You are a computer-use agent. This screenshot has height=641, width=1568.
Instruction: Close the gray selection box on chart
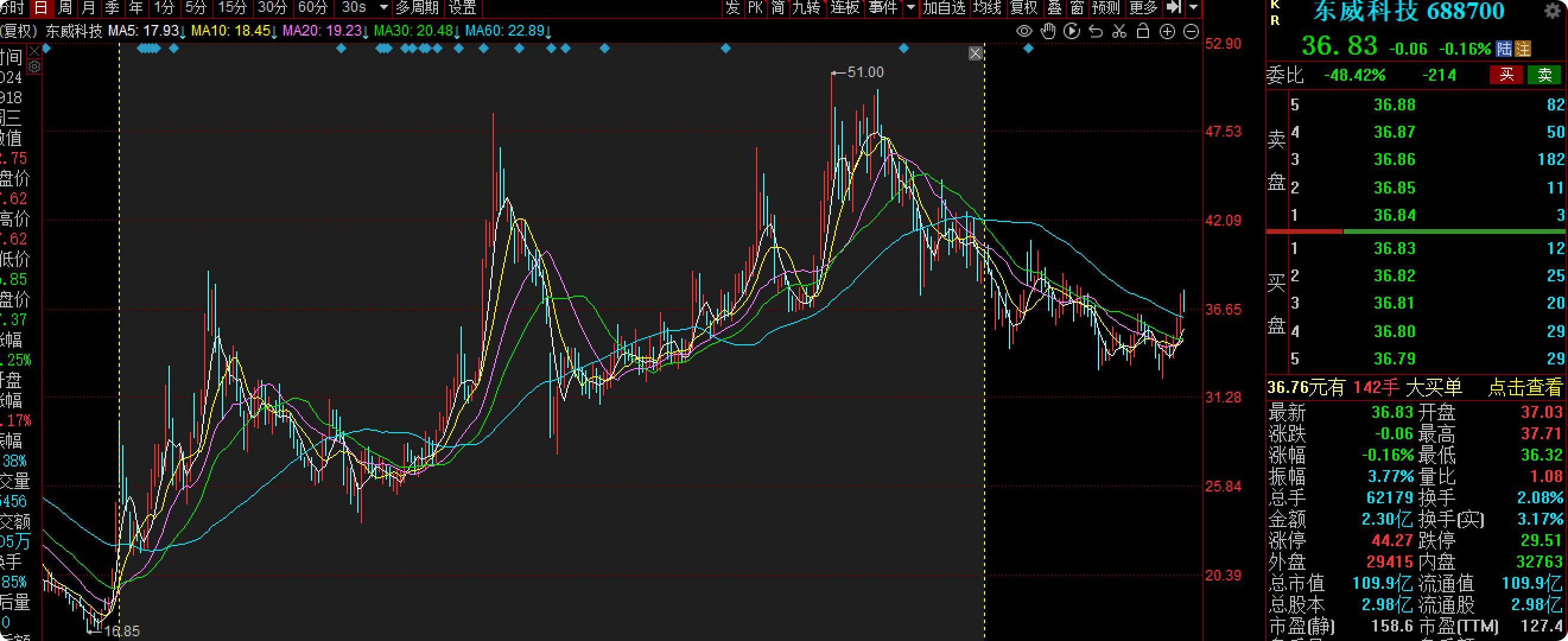[x=975, y=53]
